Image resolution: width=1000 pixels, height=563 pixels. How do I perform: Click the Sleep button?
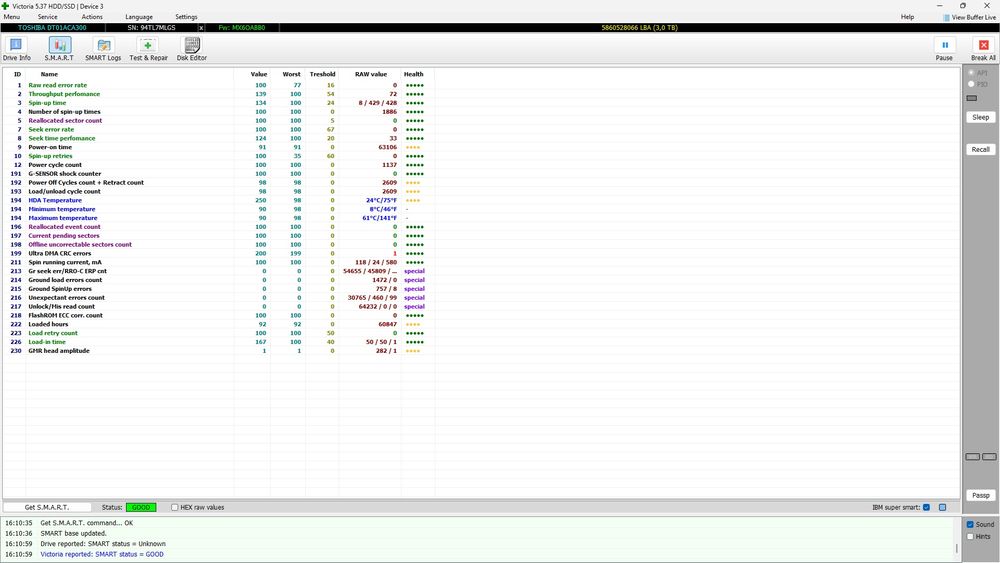[x=980, y=117]
